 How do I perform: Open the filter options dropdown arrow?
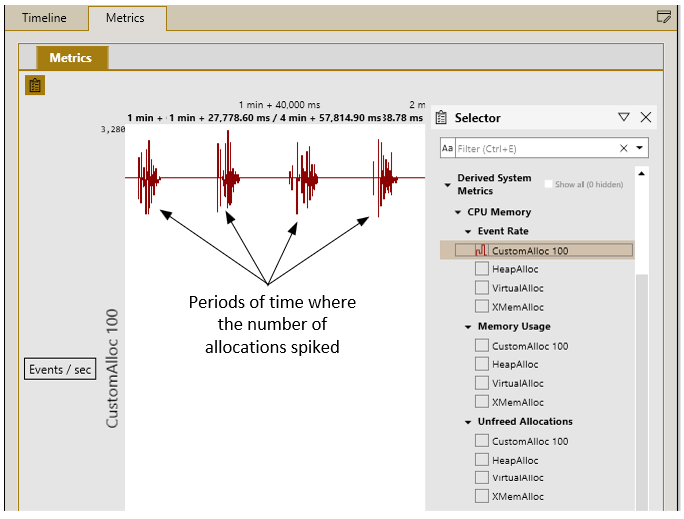point(640,148)
